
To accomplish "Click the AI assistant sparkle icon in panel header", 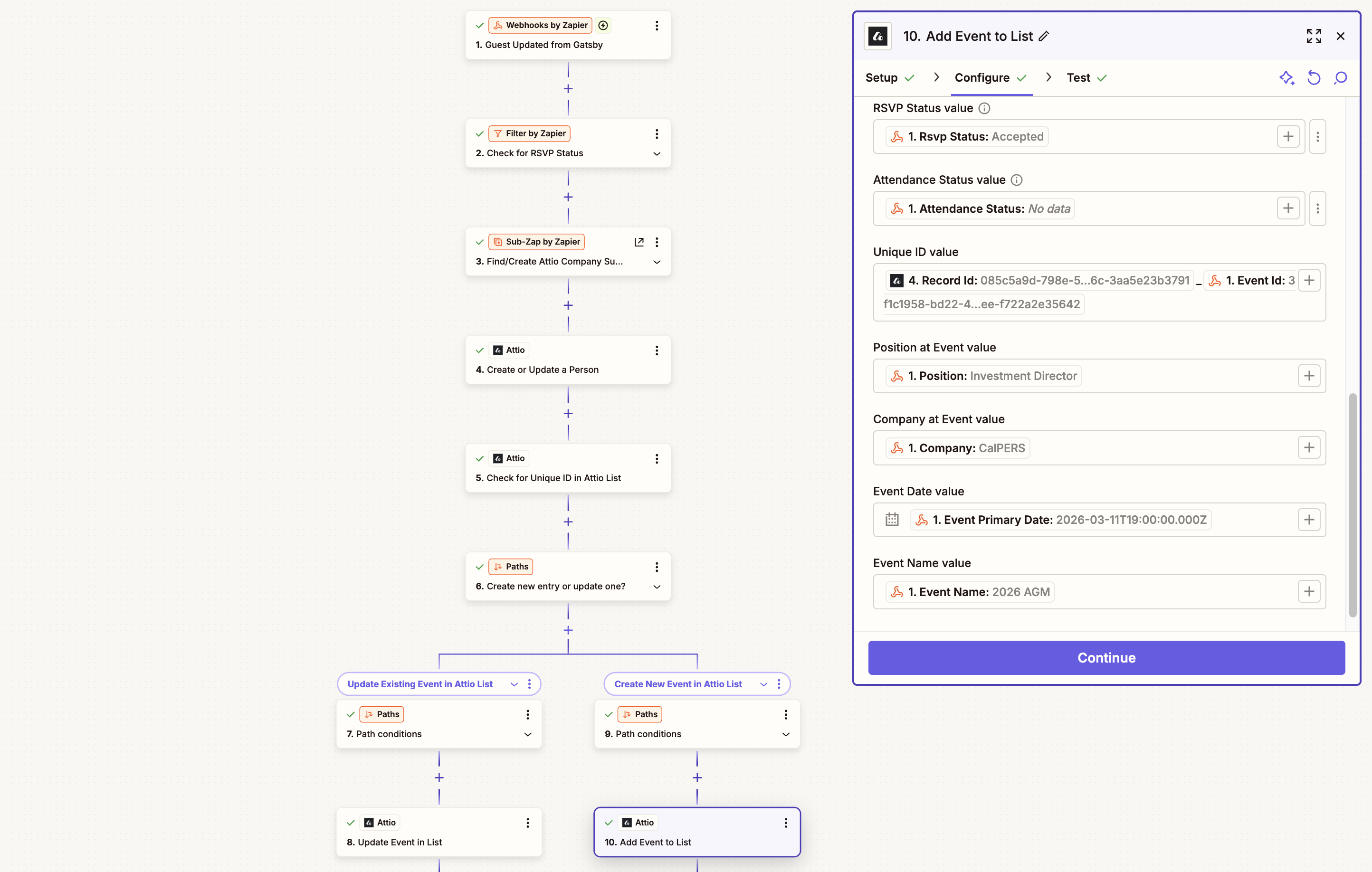I will coord(1286,78).
